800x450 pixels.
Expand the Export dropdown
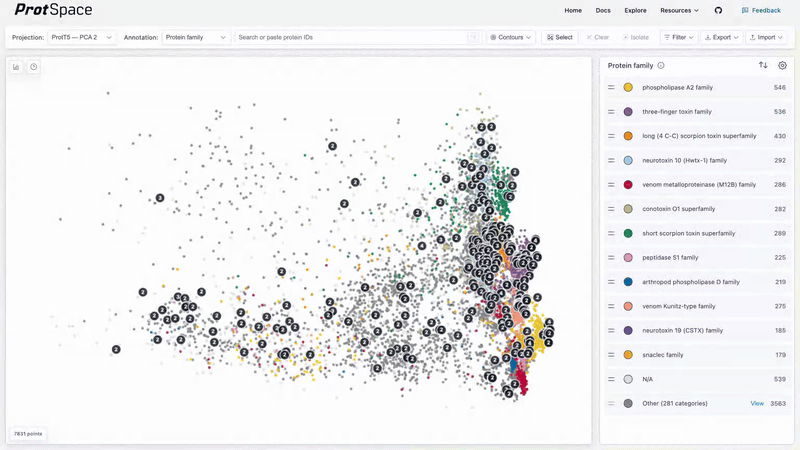(721, 37)
